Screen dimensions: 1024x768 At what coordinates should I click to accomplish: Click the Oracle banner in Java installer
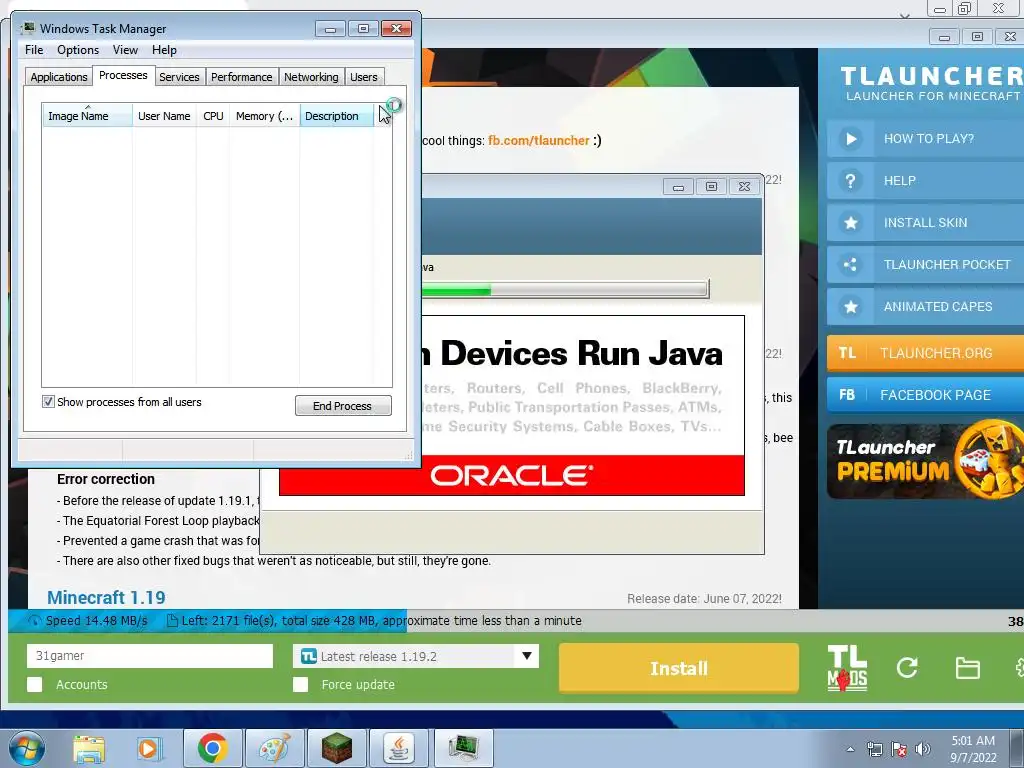[x=512, y=475]
